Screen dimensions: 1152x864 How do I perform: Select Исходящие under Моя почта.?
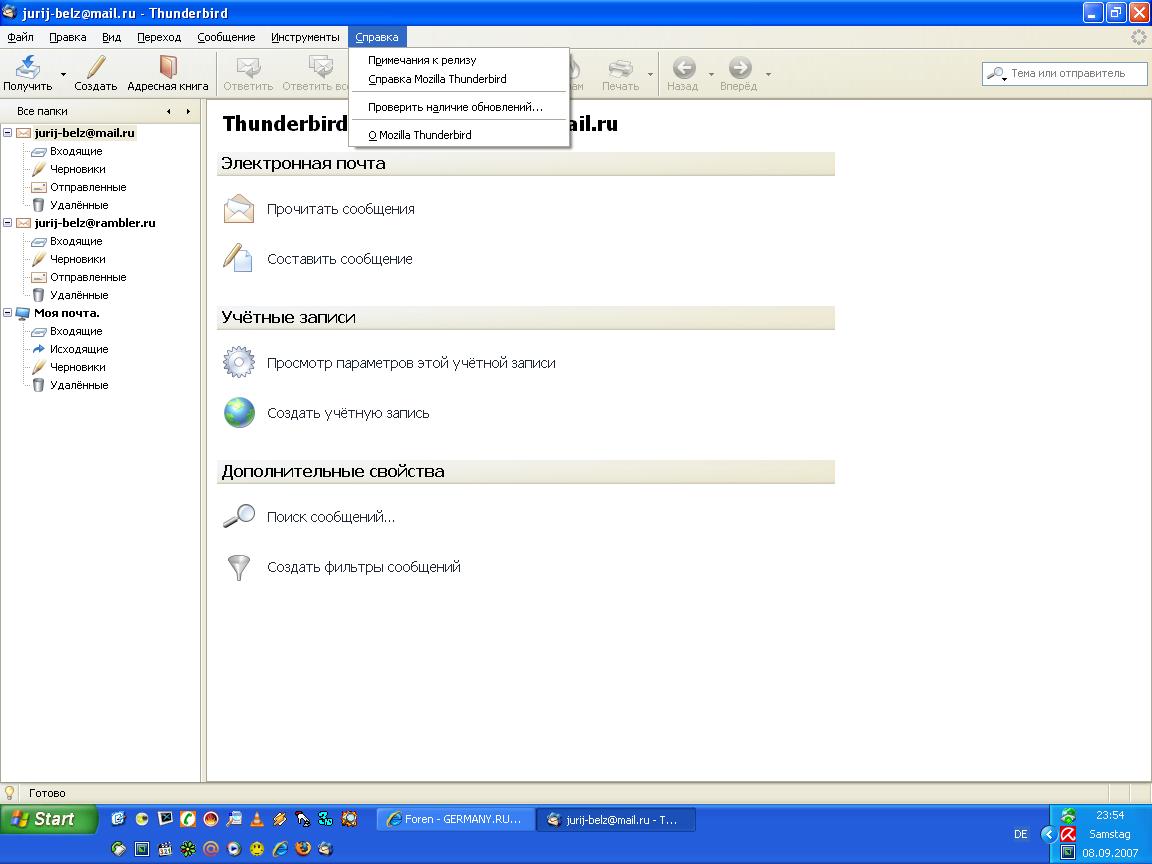coord(79,349)
